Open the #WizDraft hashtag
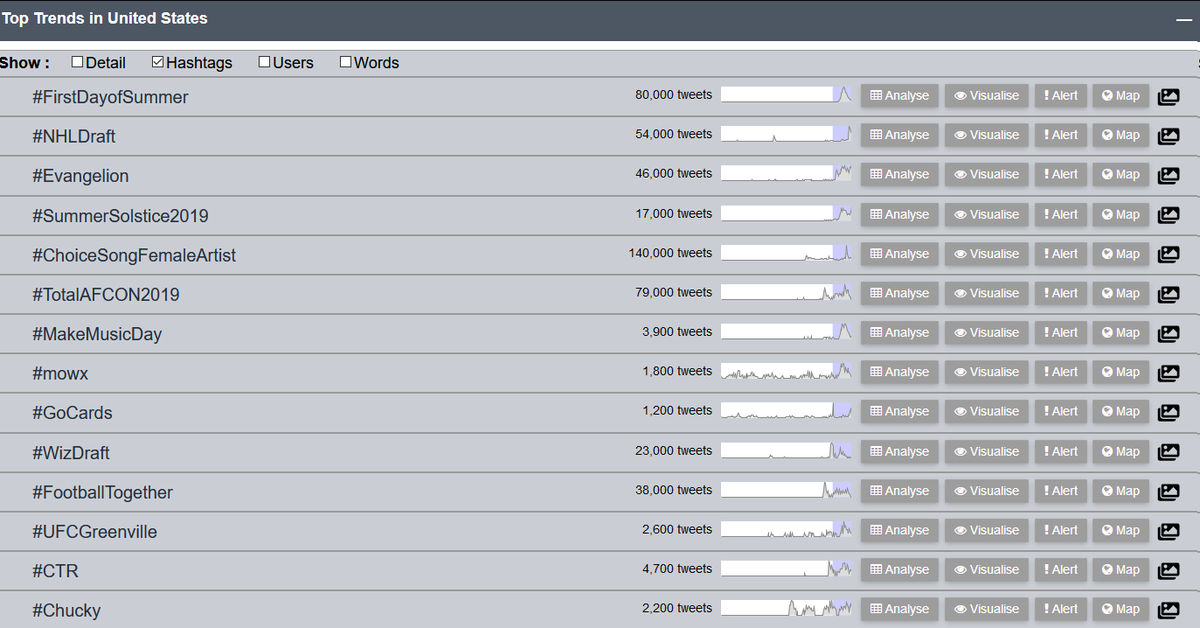 (71, 453)
